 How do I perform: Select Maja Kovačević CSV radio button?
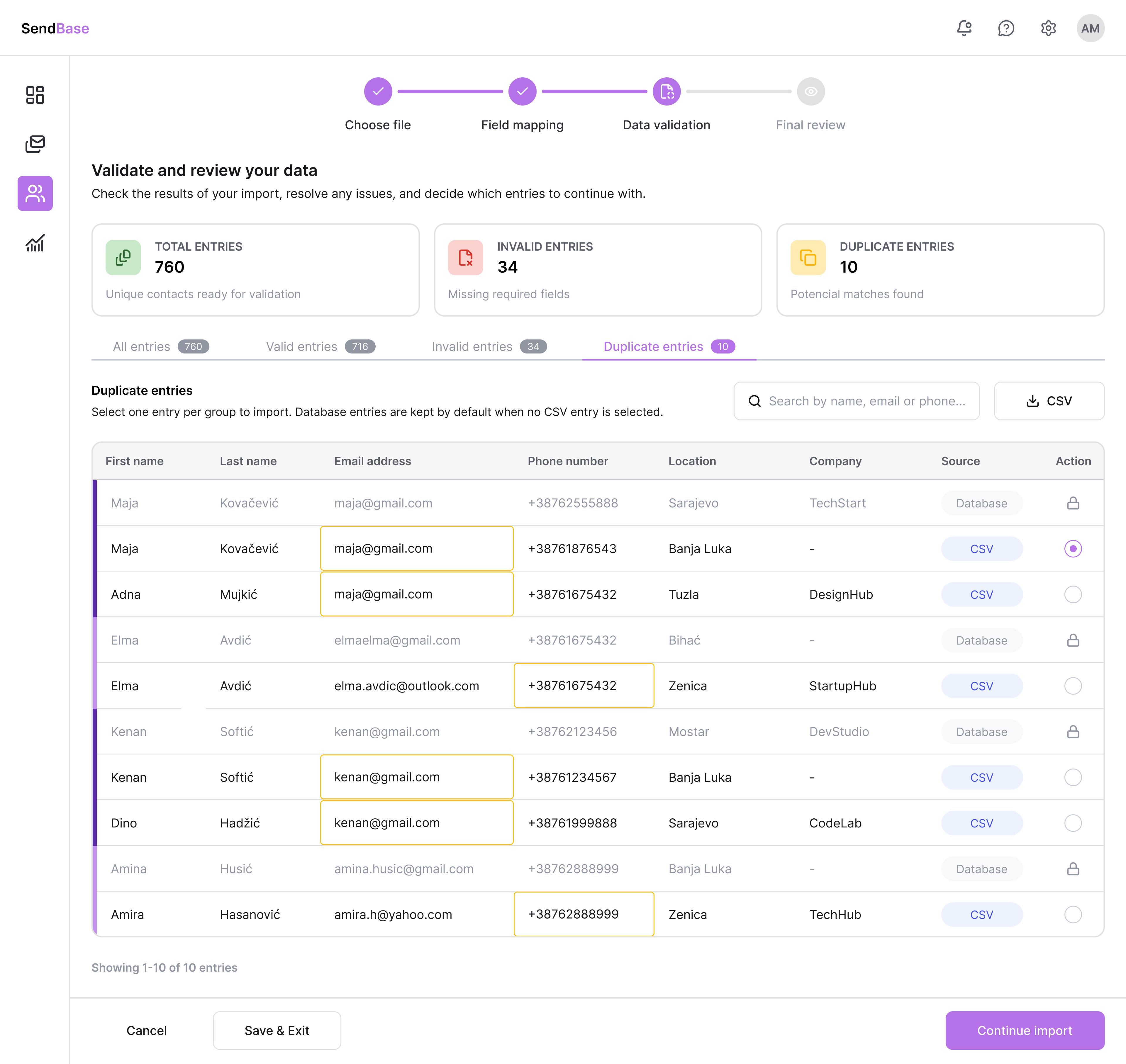click(x=1073, y=548)
